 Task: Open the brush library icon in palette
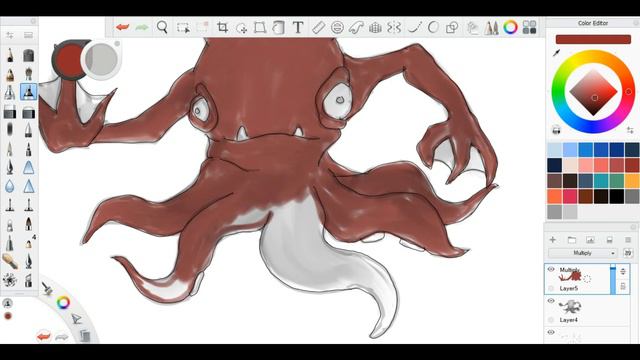[x=28, y=36]
